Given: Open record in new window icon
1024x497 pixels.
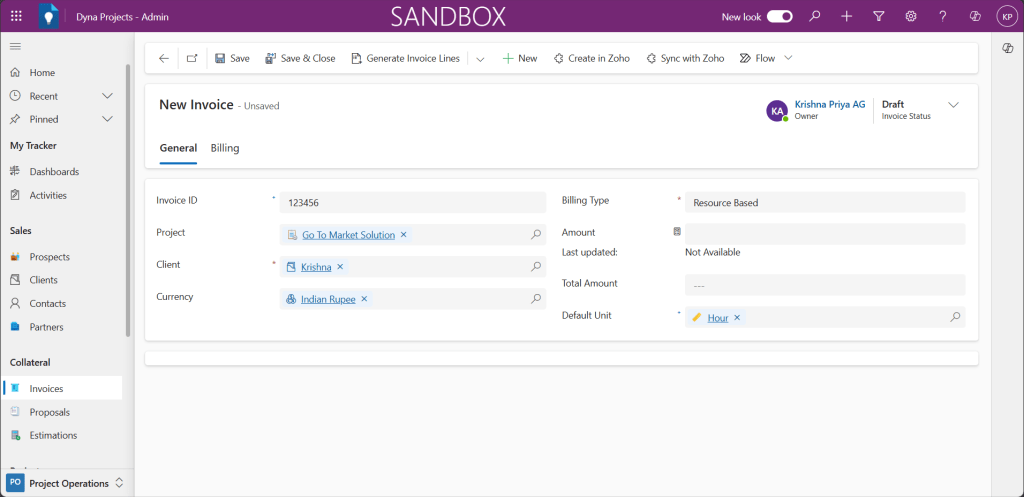Looking at the screenshot, I should (192, 58).
